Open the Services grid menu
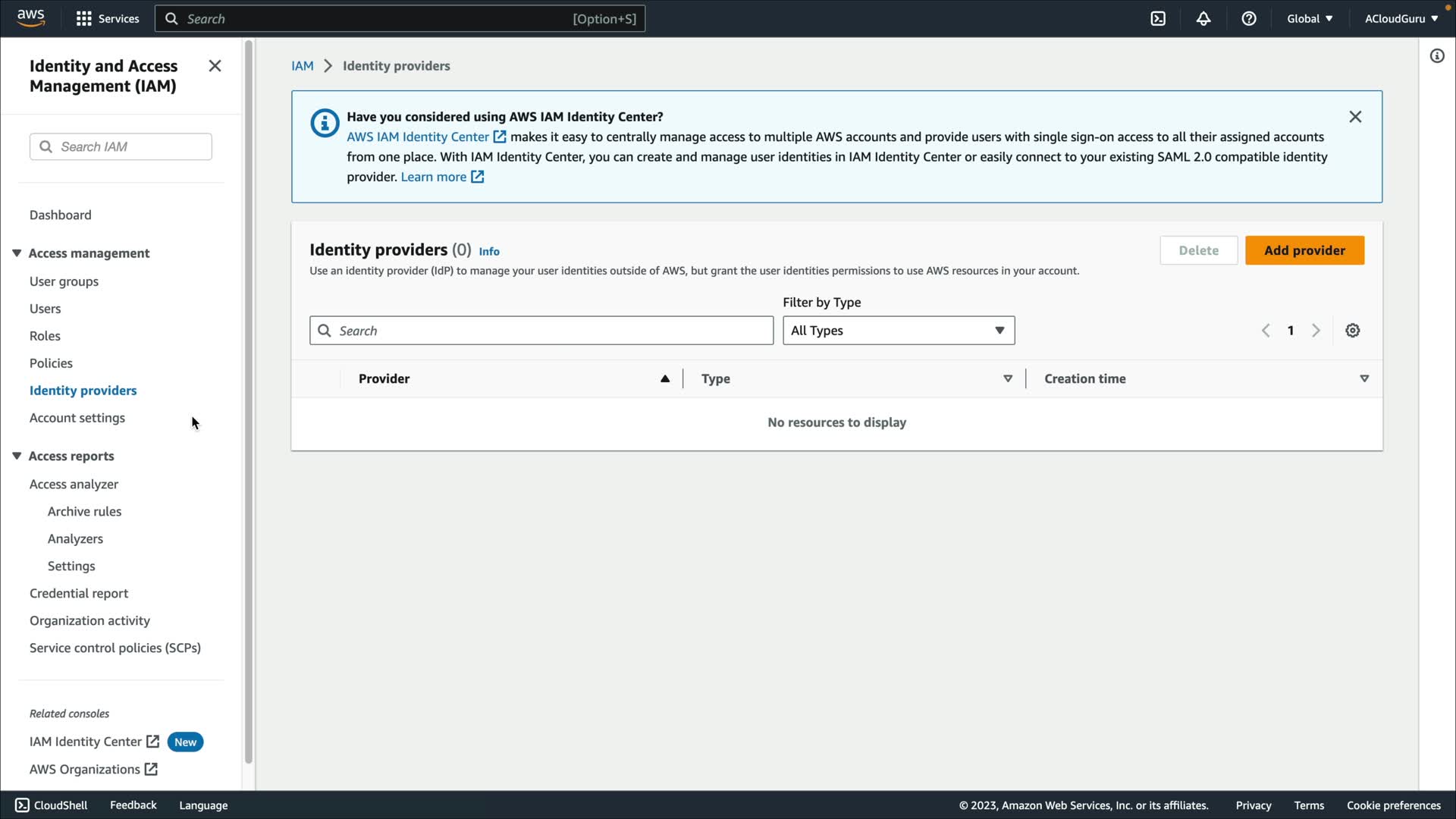 point(107,19)
